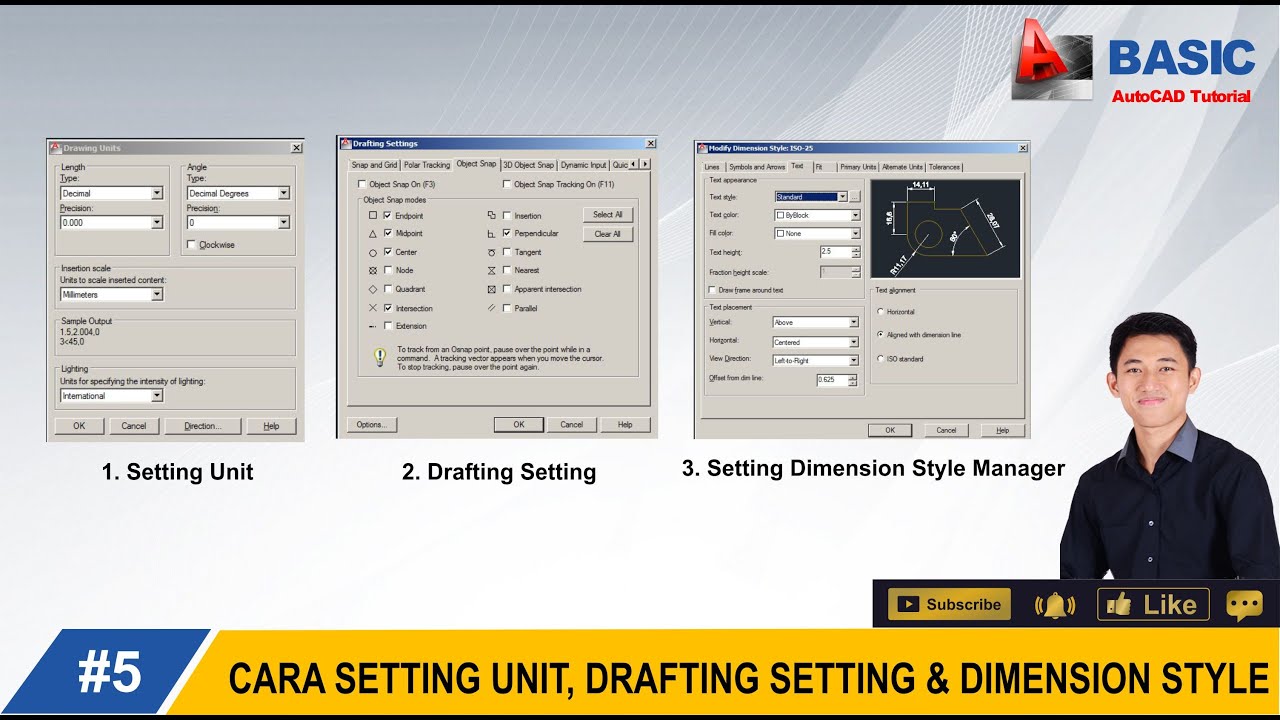Image resolution: width=1280 pixels, height=720 pixels.
Task: Open Fill color None dropdown
Action: (817, 233)
